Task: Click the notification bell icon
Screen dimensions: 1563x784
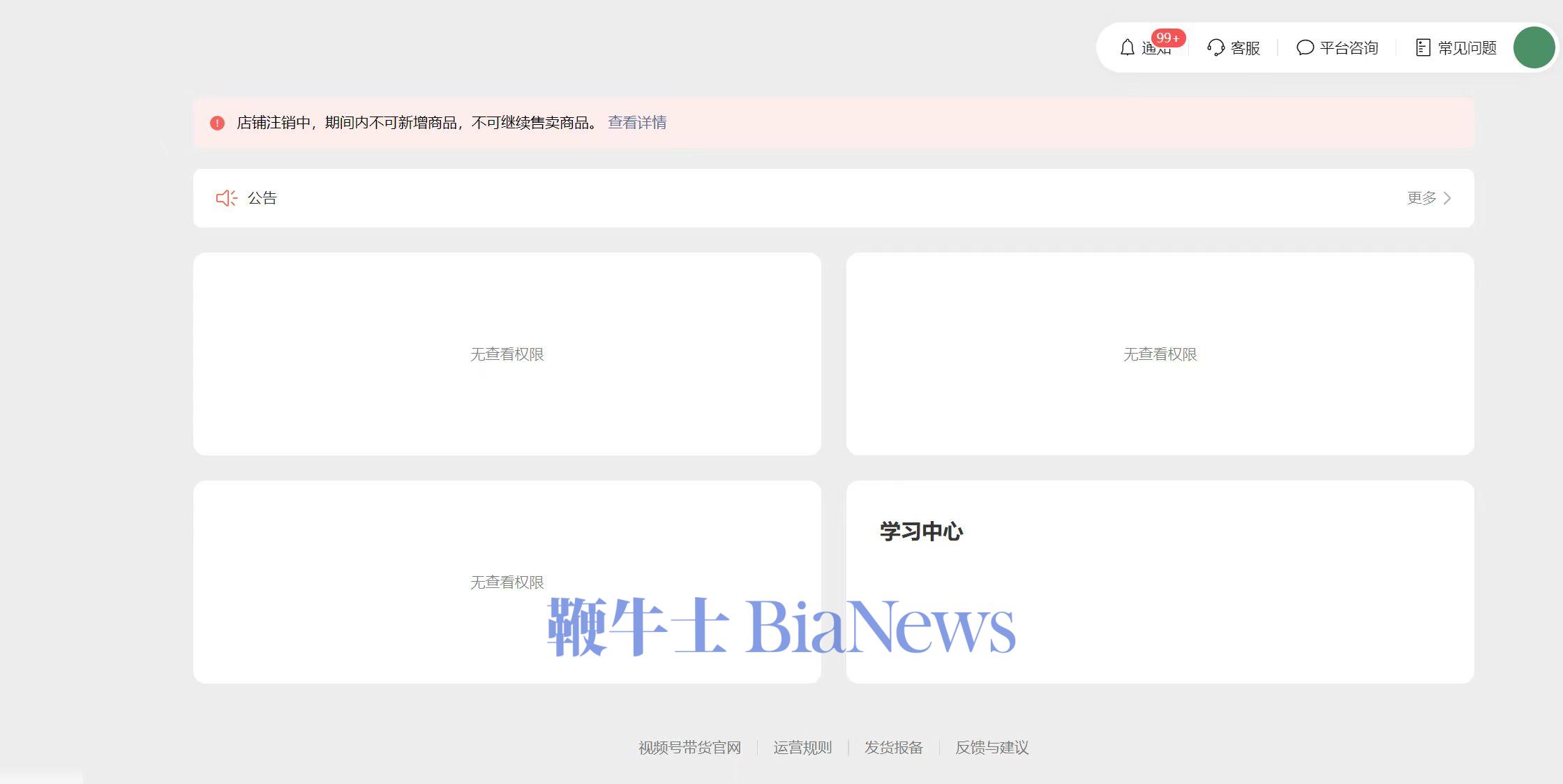Action: [1127, 47]
